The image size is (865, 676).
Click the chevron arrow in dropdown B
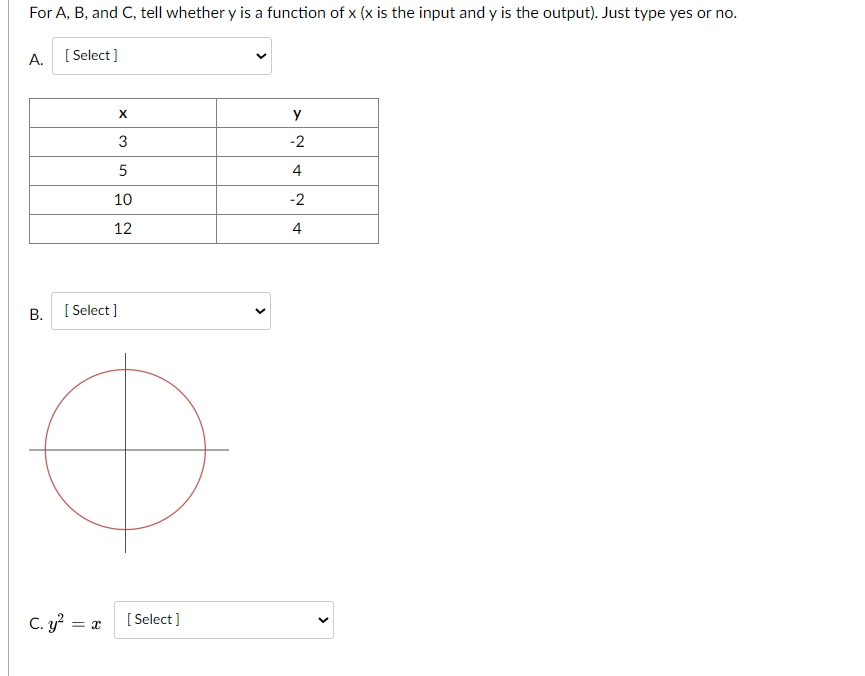pyautogui.click(x=259, y=311)
